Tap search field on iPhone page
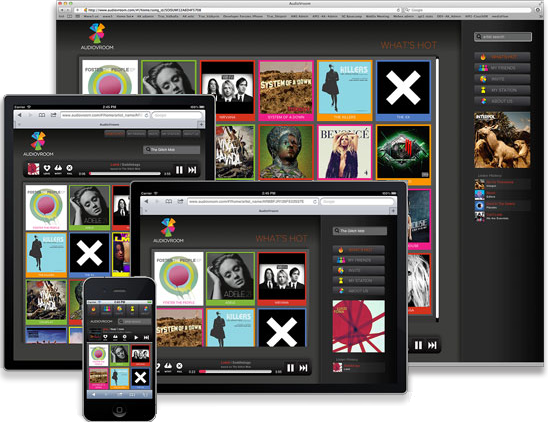This screenshot has width=548, height=422. (135, 321)
